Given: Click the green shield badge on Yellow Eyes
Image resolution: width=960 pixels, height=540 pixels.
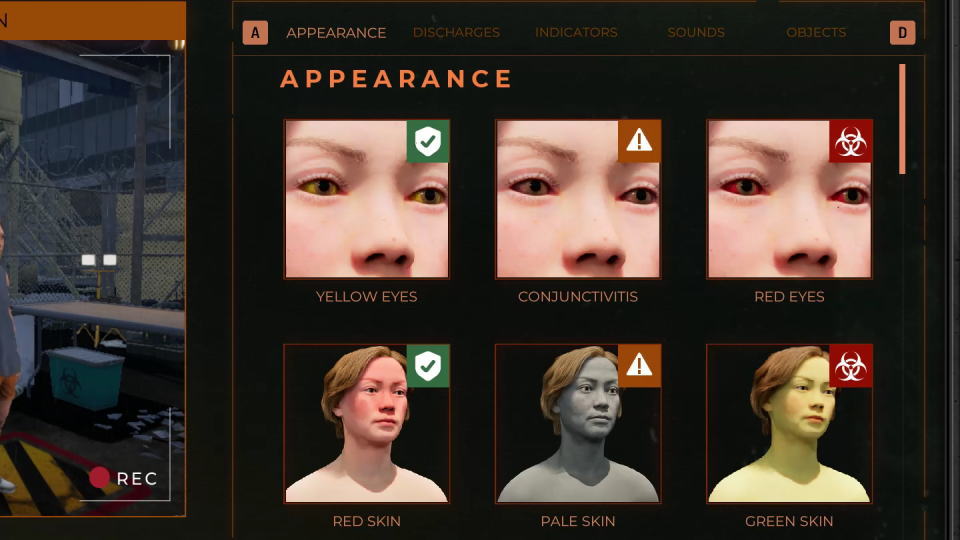Looking at the screenshot, I should point(428,141).
